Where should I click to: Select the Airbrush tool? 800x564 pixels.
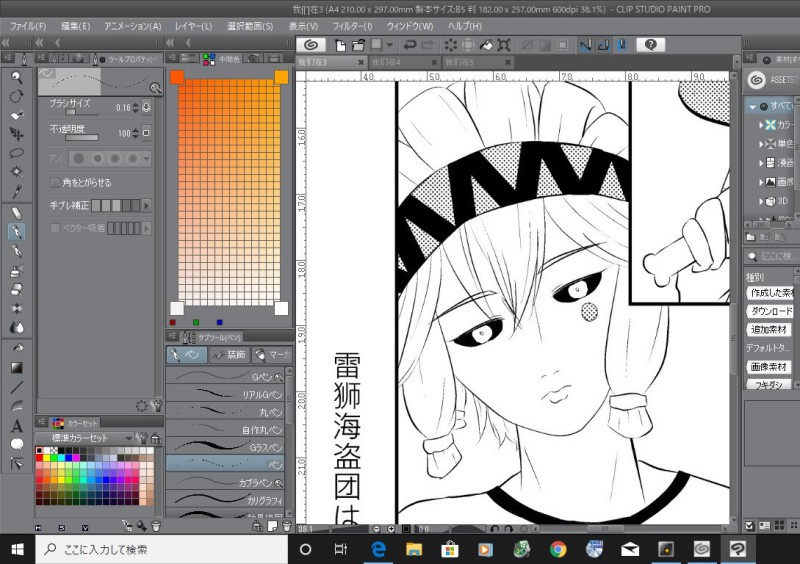17,270
